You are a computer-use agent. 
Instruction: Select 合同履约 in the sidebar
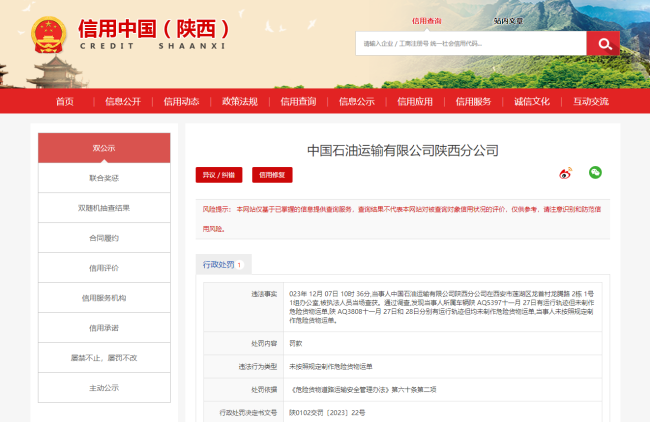pos(104,238)
